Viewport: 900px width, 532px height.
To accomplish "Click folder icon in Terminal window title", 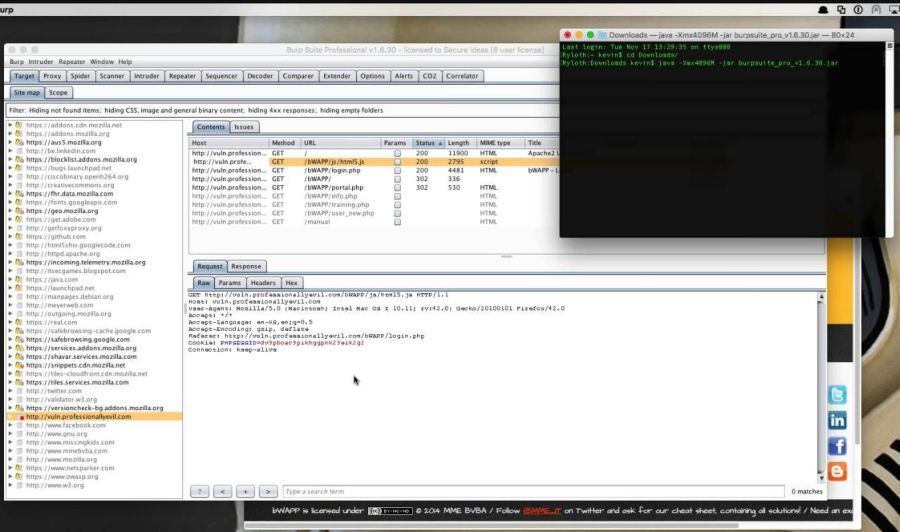I will (602, 35).
